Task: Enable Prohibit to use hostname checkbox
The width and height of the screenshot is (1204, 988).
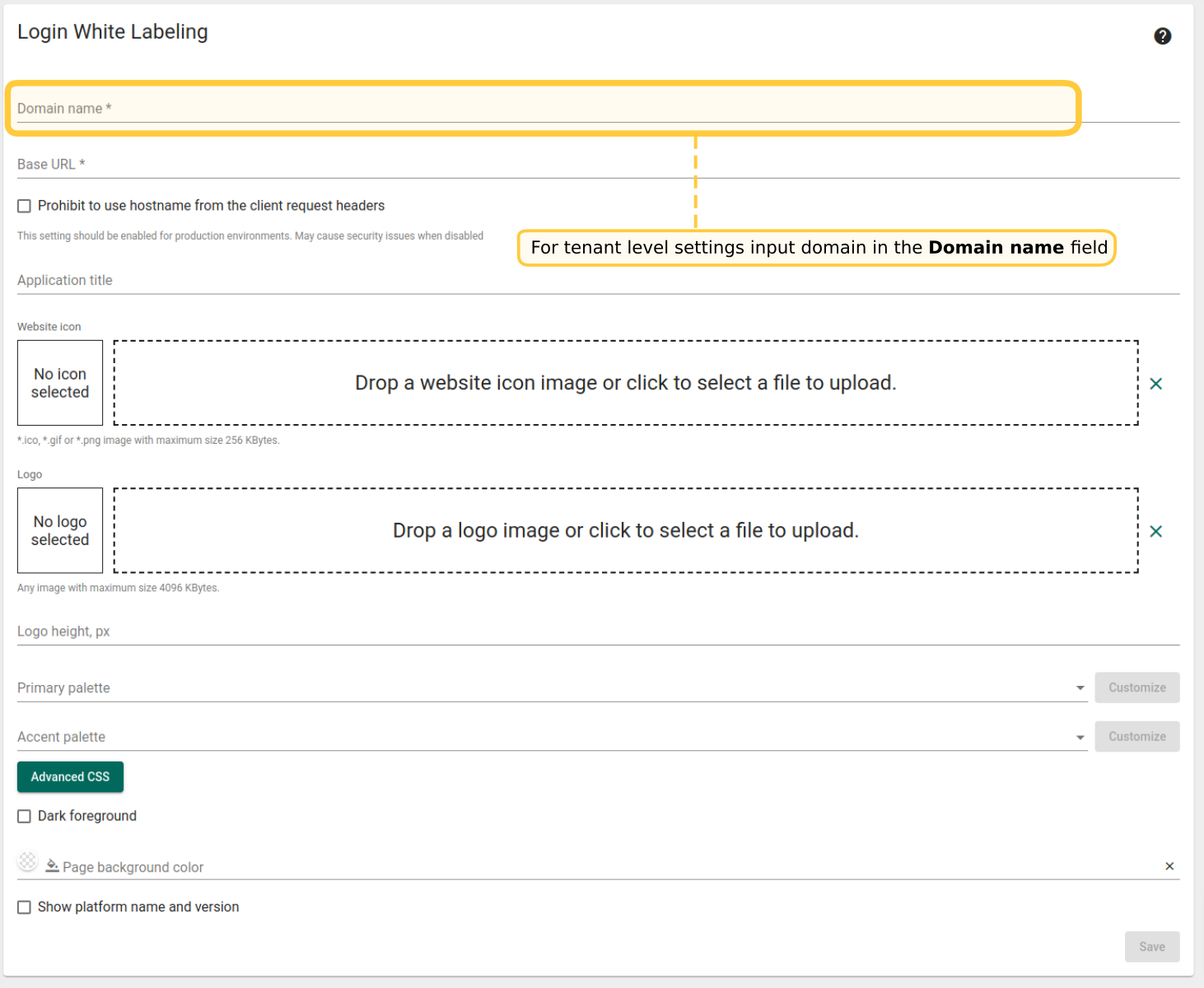Action: [x=25, y=206]
